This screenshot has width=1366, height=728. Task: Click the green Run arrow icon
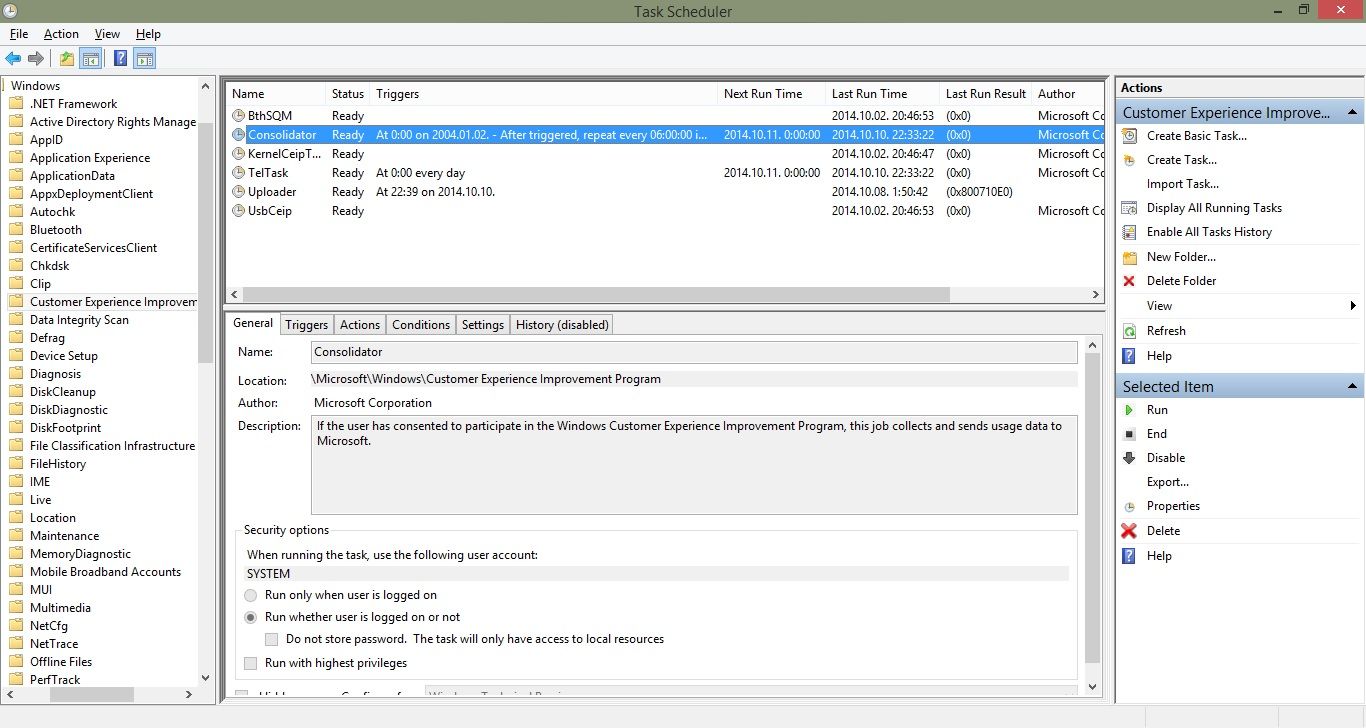(1130, 410)
